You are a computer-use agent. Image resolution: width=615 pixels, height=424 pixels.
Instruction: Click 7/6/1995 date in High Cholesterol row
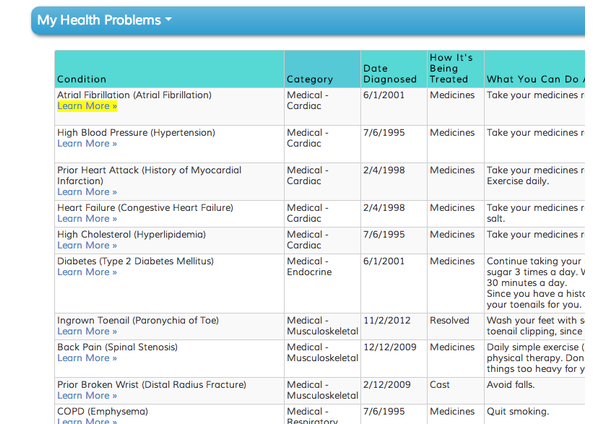point(384,234)
